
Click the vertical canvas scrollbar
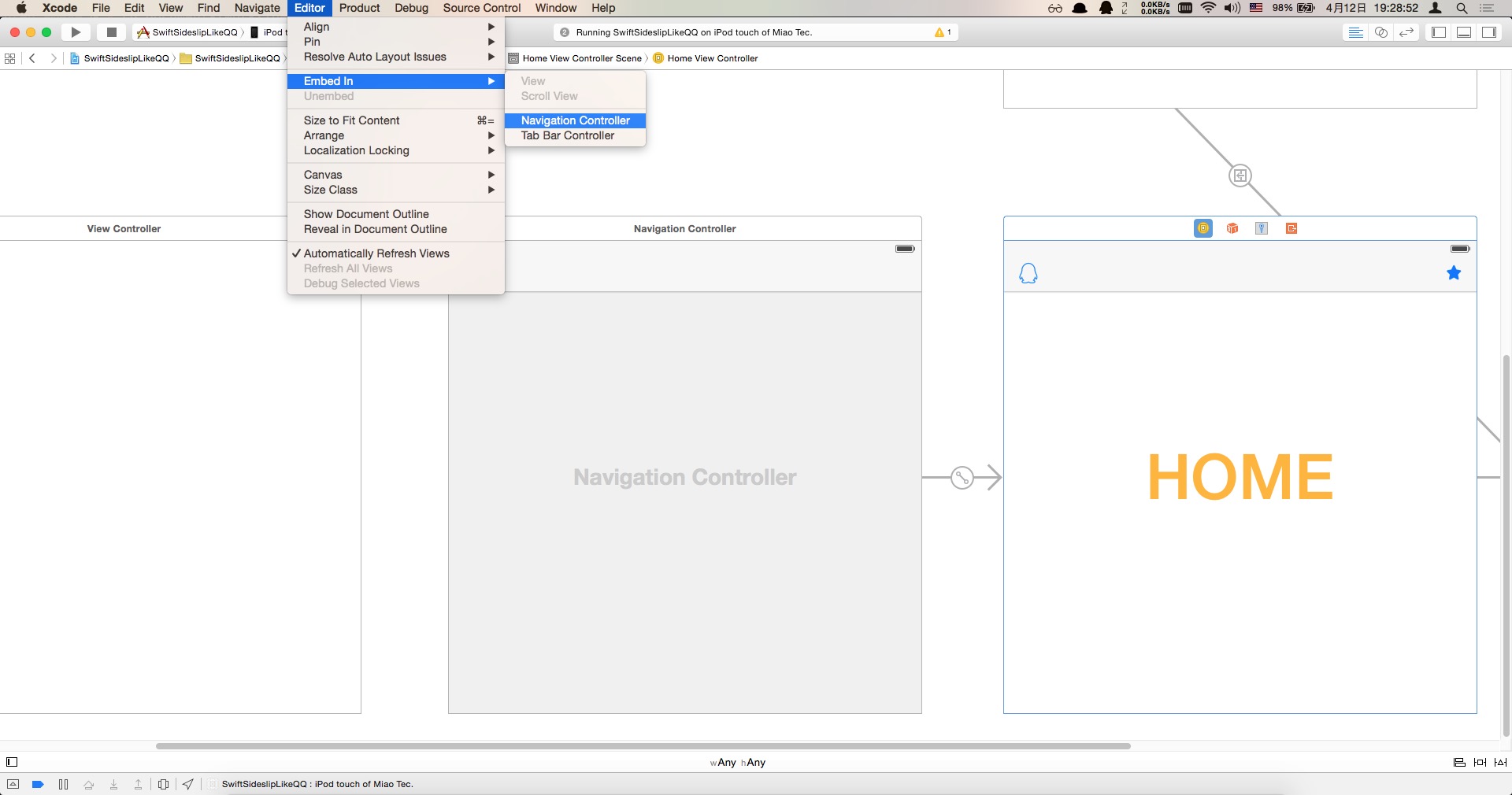[1506, 545]
